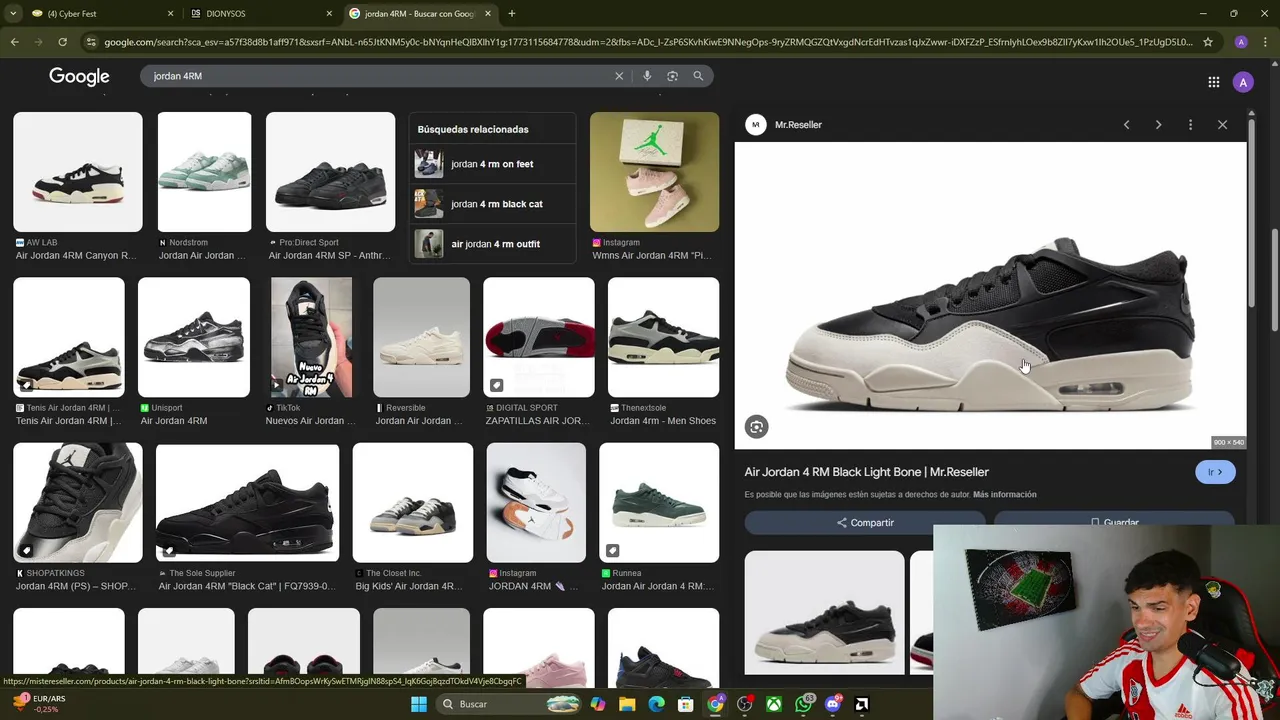Click the Google search magnifier button
The image size is (1280, 720).
698,76
